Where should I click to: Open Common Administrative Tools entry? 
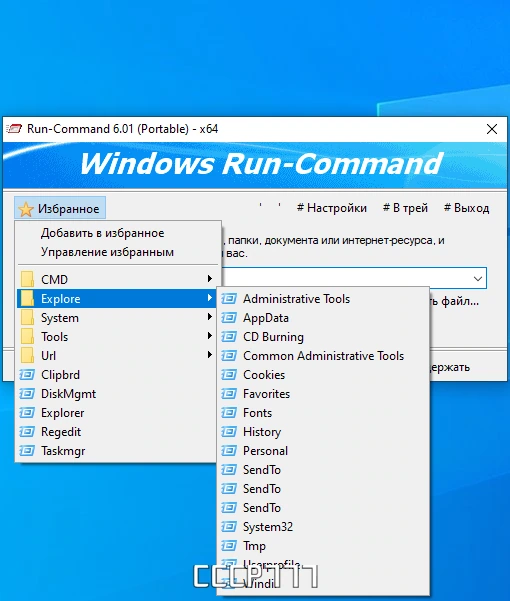click(x=323, y=356)
